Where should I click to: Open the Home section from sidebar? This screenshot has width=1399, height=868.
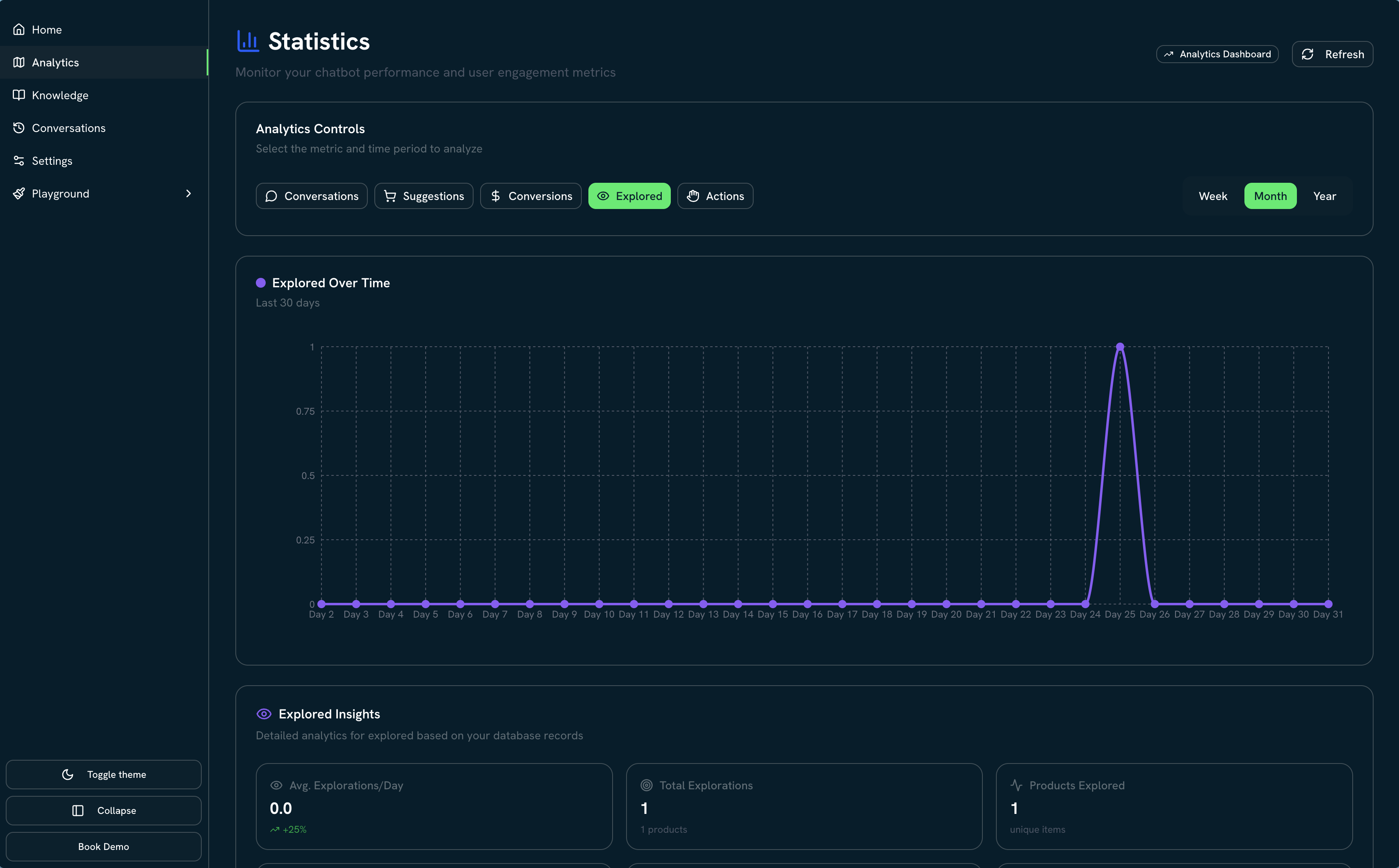[46, 29]
